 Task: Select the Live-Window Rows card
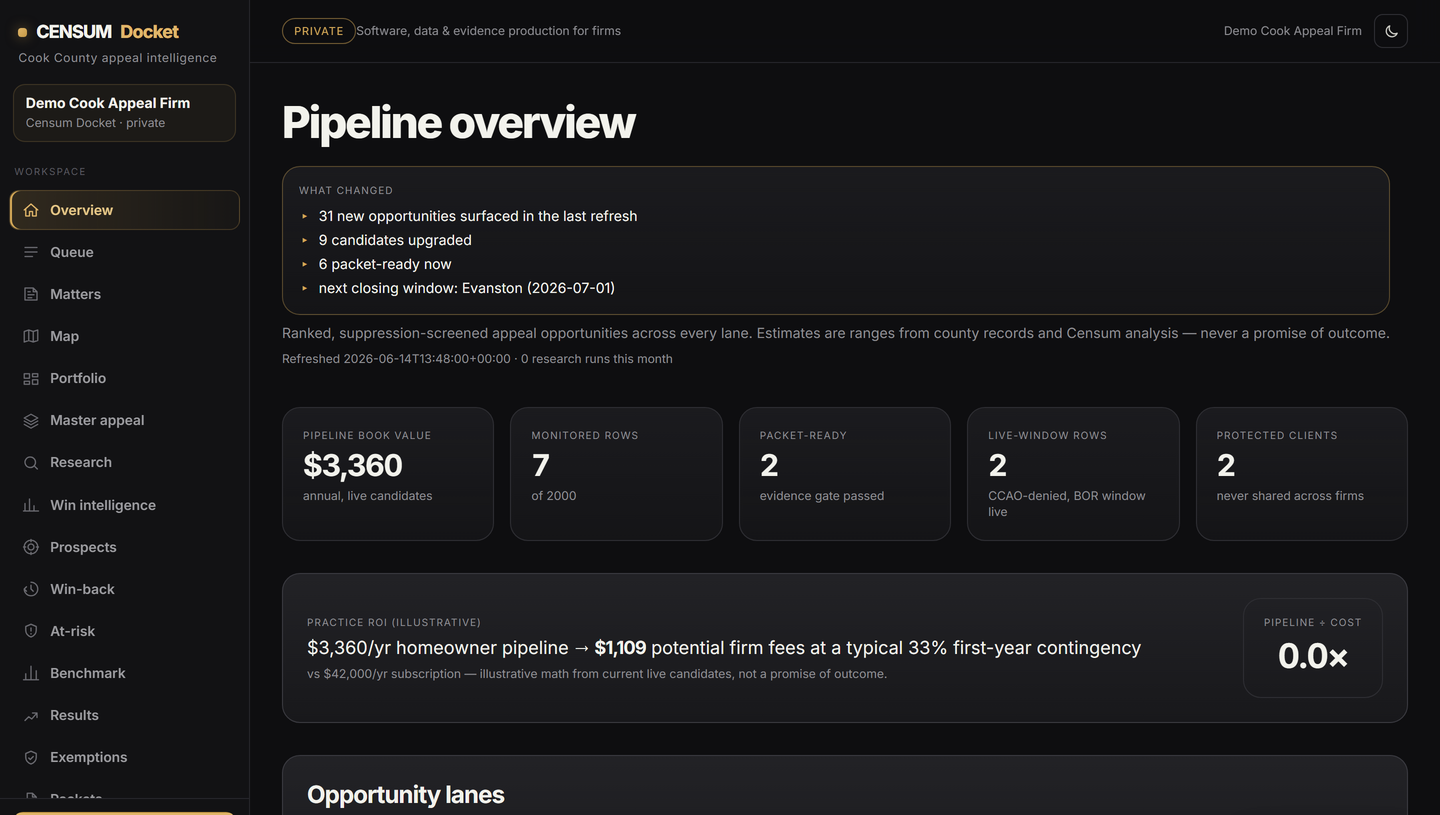point(1073,474)
